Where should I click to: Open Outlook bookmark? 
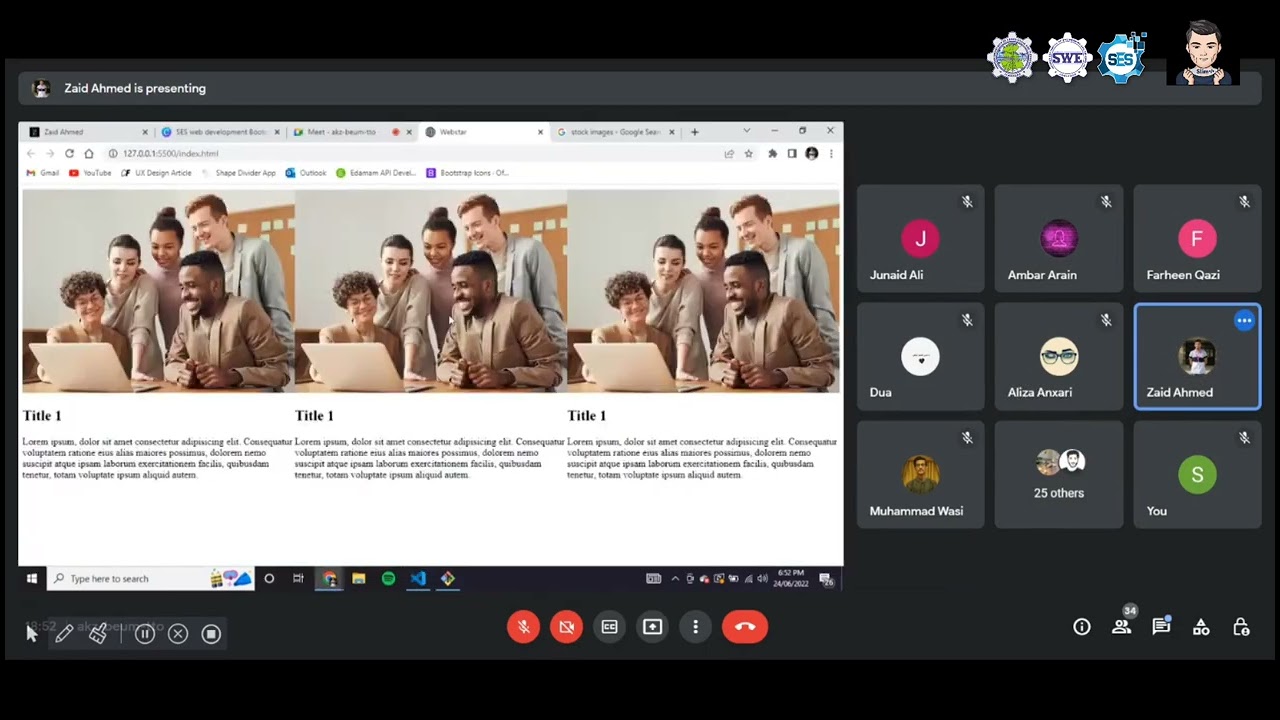coord(306,173)
